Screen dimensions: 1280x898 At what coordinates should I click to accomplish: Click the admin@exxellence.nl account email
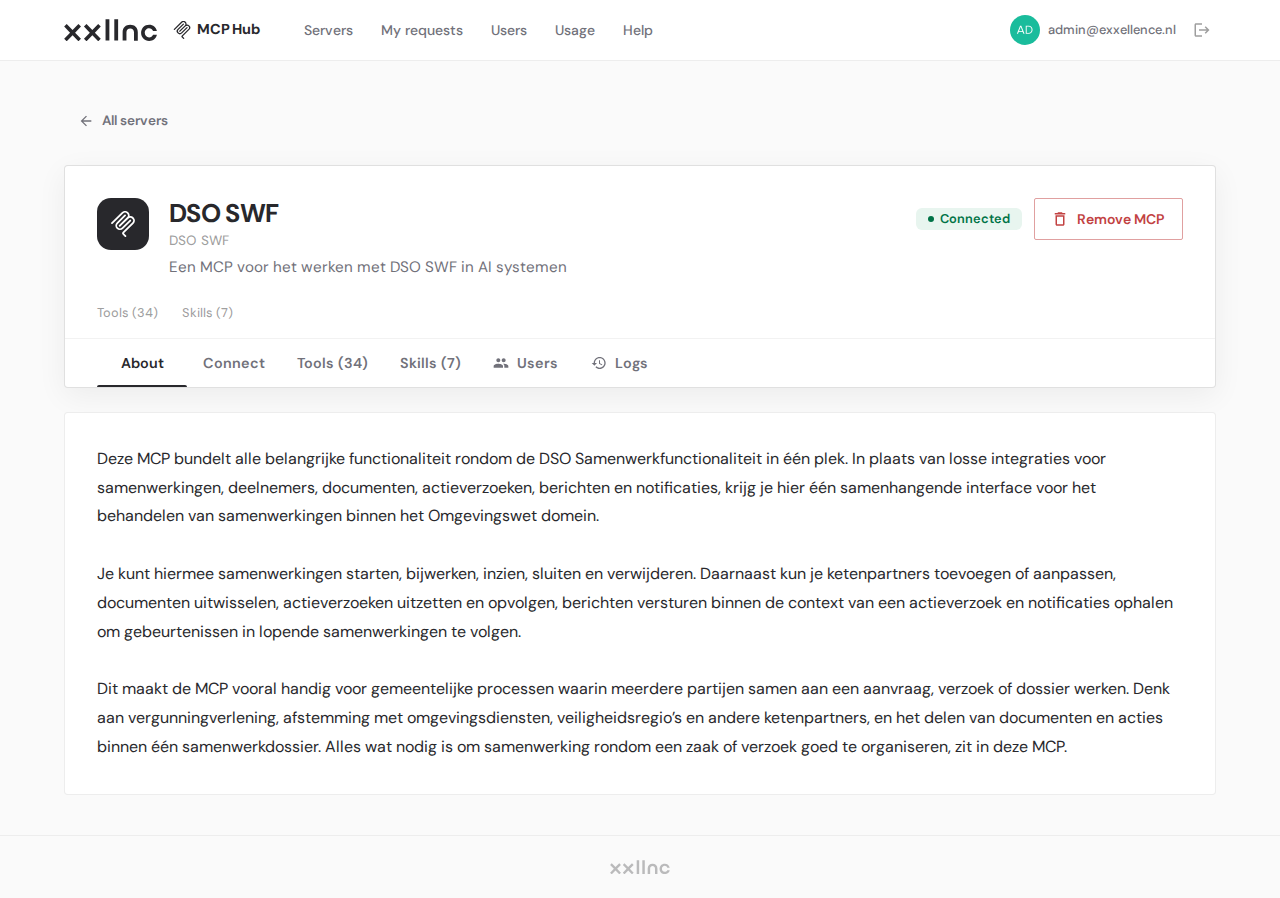[1112, 30]
